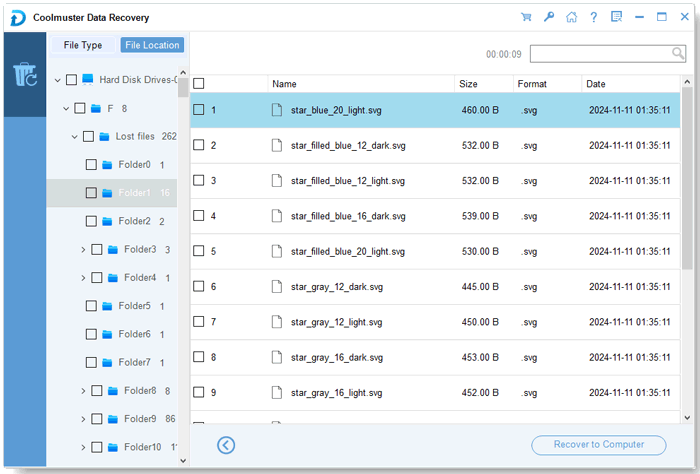Click the F drive folder icon
Viewport: 700px width, 474px height.
(x=96, y=108)
